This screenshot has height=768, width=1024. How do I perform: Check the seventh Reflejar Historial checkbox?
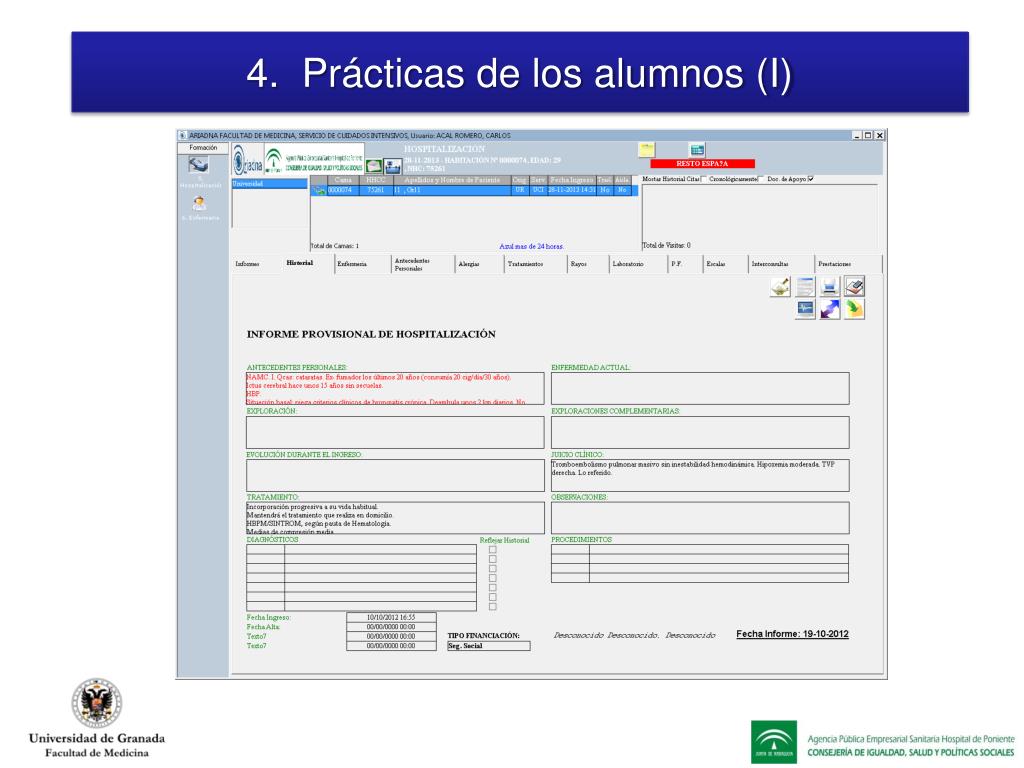[492, 607]
